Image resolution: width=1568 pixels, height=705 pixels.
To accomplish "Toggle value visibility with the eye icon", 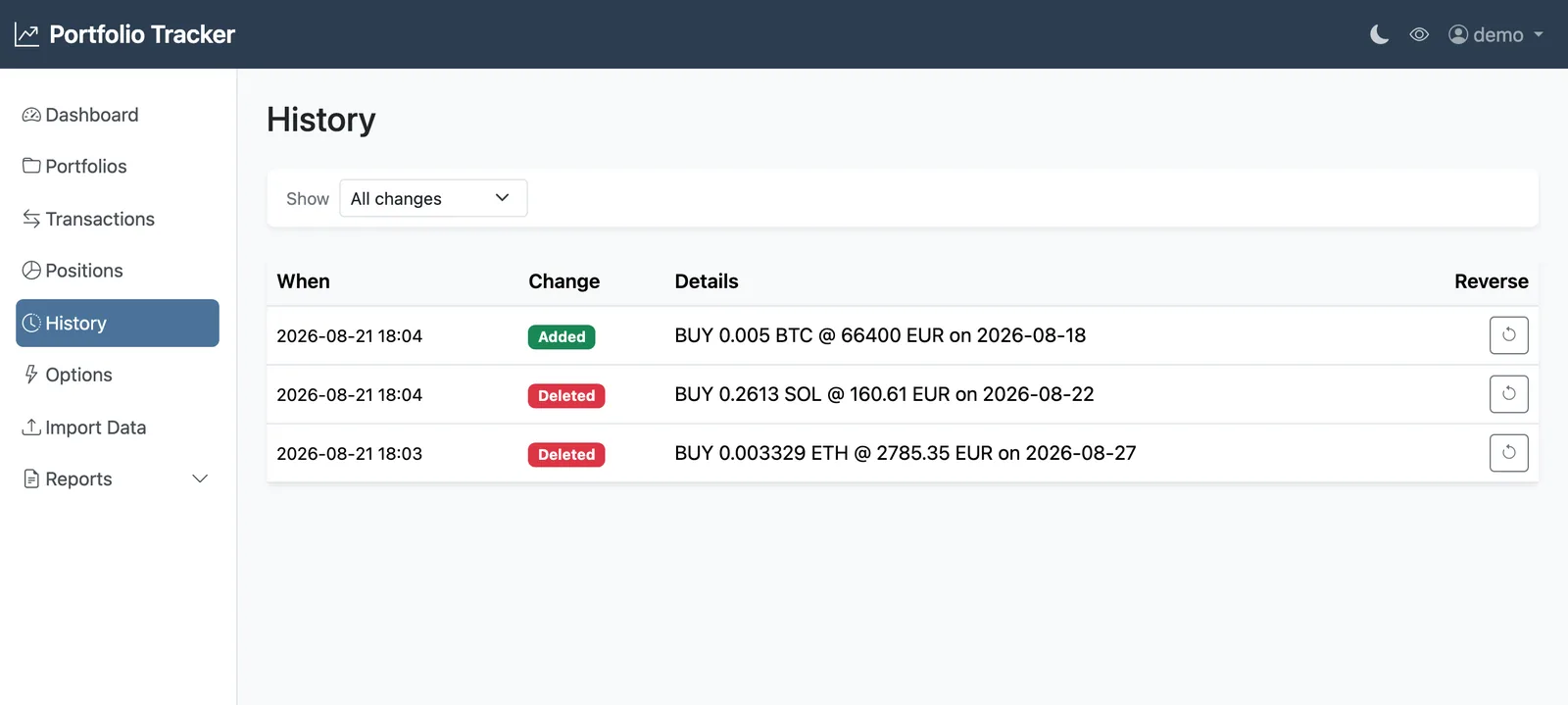I will 1419,34.
